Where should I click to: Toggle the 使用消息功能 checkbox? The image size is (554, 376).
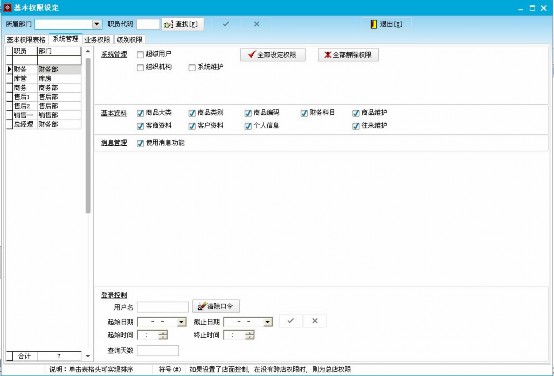click(140, 143)
